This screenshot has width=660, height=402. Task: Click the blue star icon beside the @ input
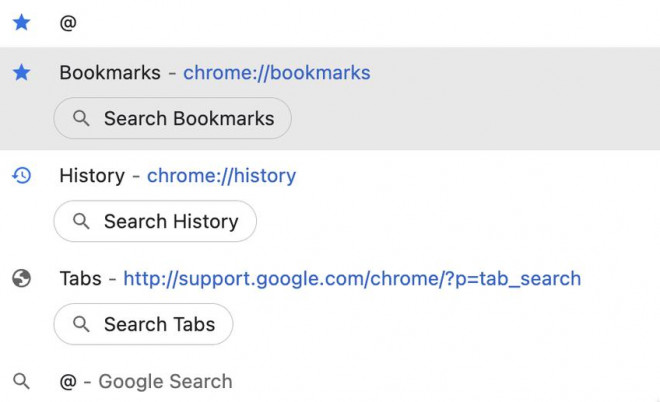point(21,22)
